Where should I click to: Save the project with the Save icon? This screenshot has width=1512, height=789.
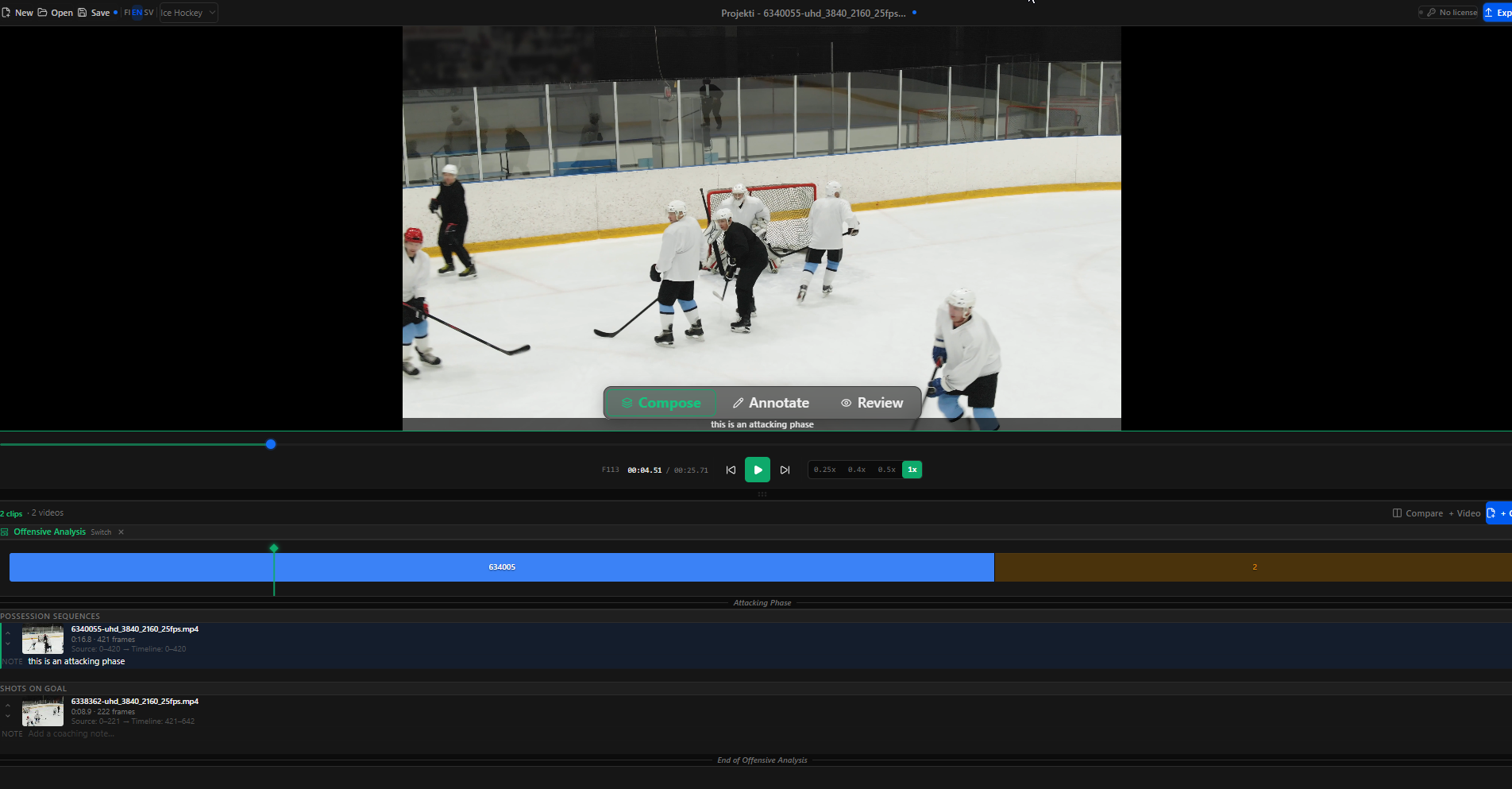83,12
